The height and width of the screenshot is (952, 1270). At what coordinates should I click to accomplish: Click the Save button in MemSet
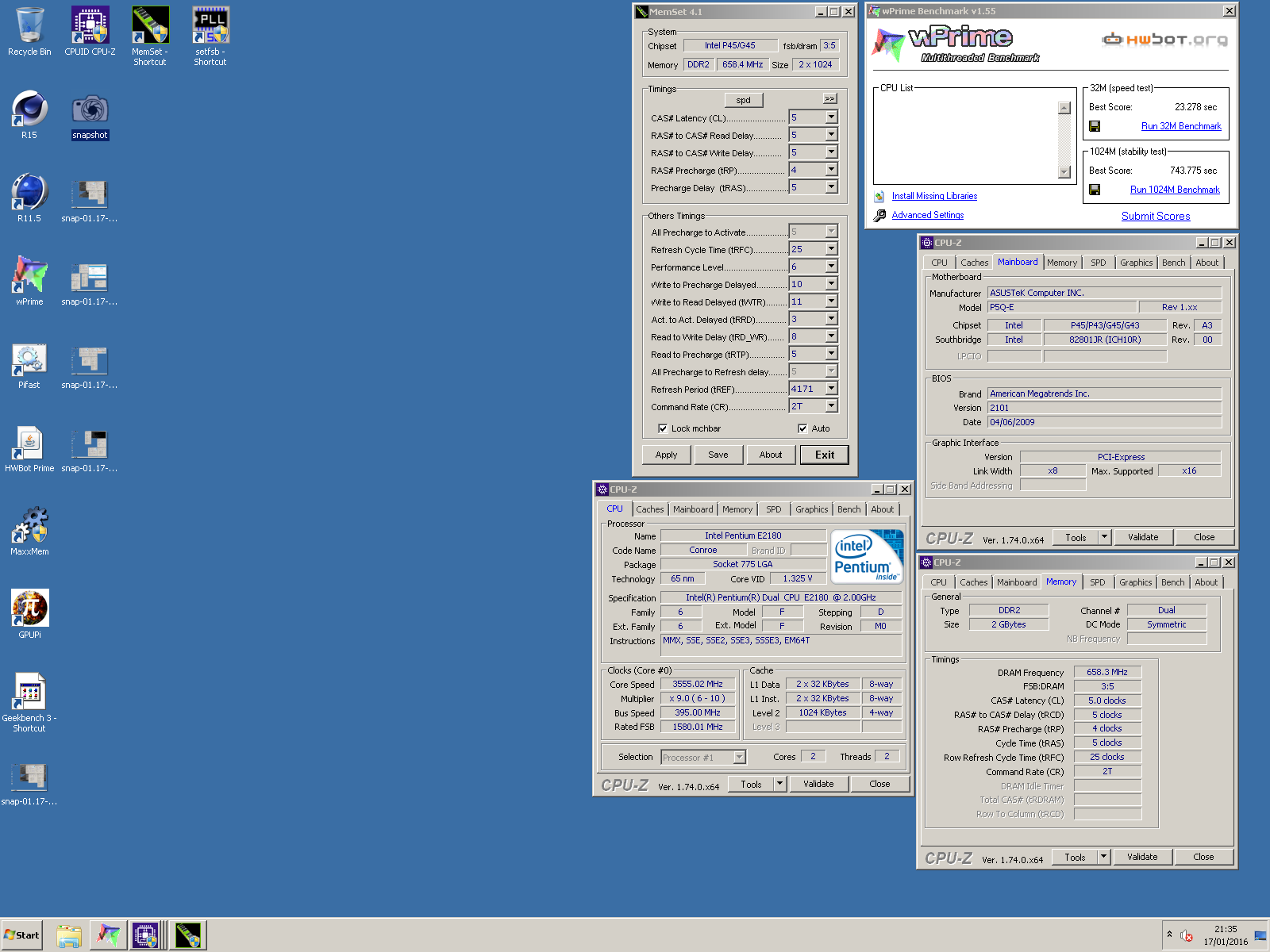[718, 455]
